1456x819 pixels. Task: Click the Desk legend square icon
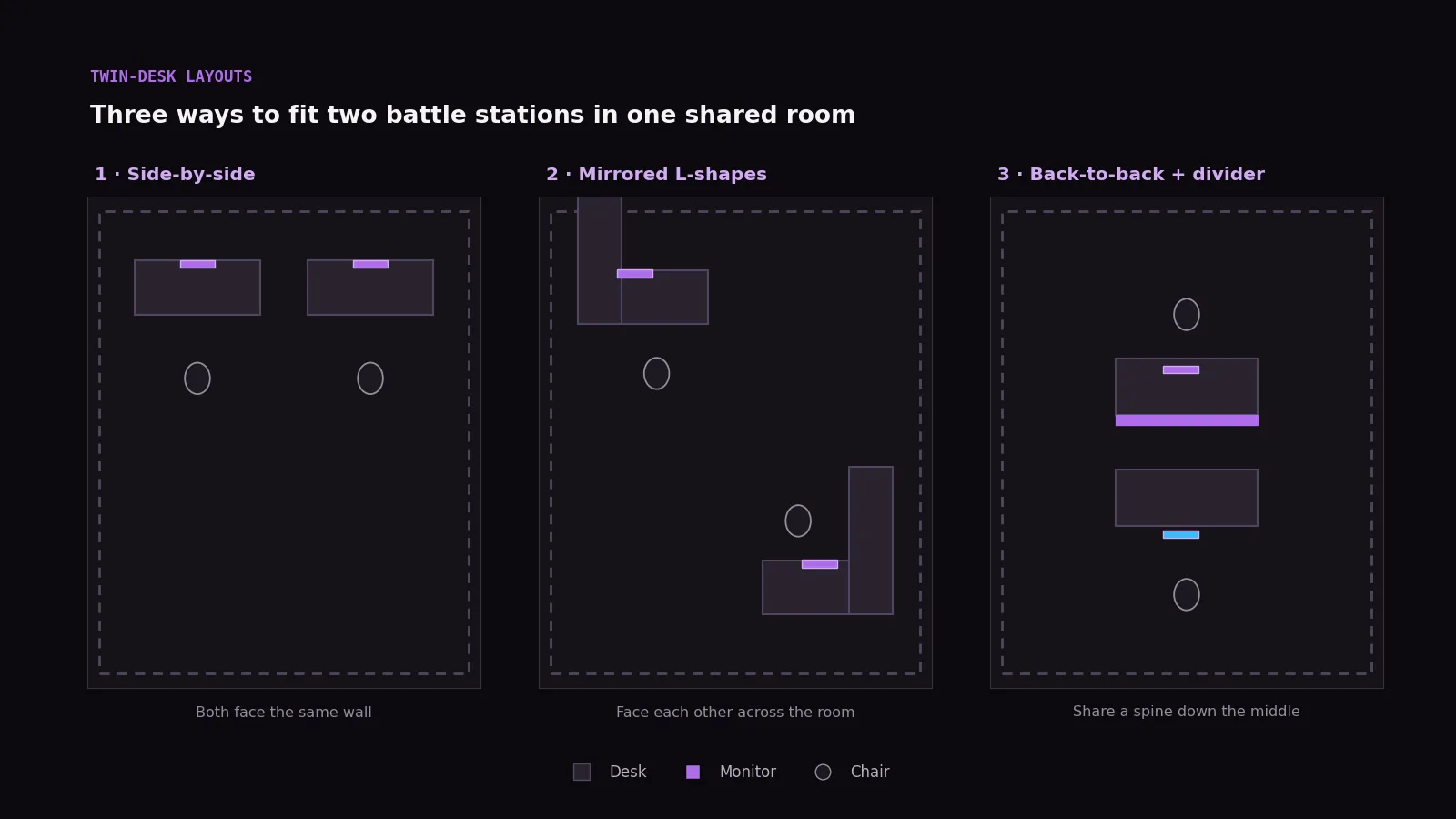[x=581, y=772]
